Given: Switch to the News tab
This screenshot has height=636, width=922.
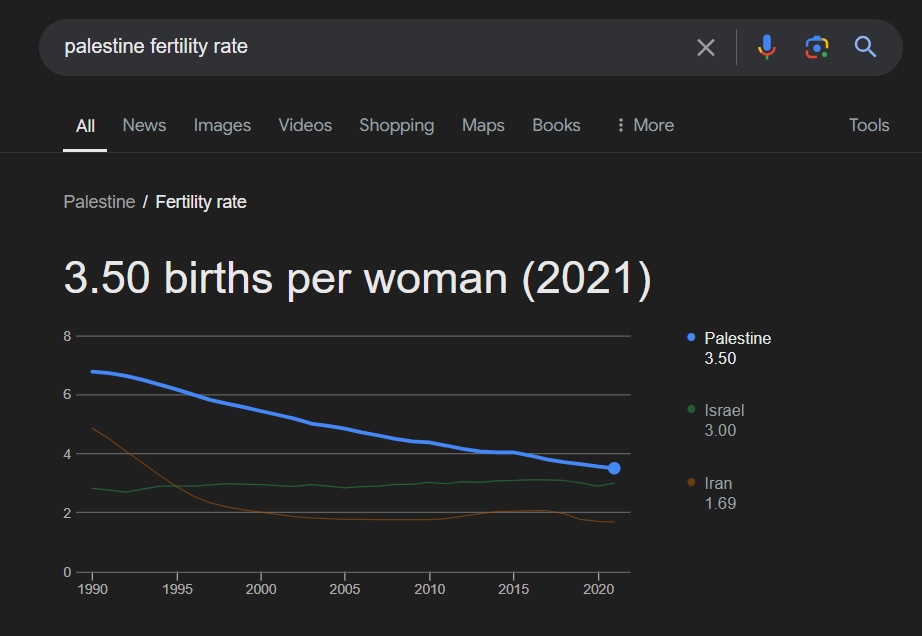Looking at the screenshot, I should click(144, 125).
